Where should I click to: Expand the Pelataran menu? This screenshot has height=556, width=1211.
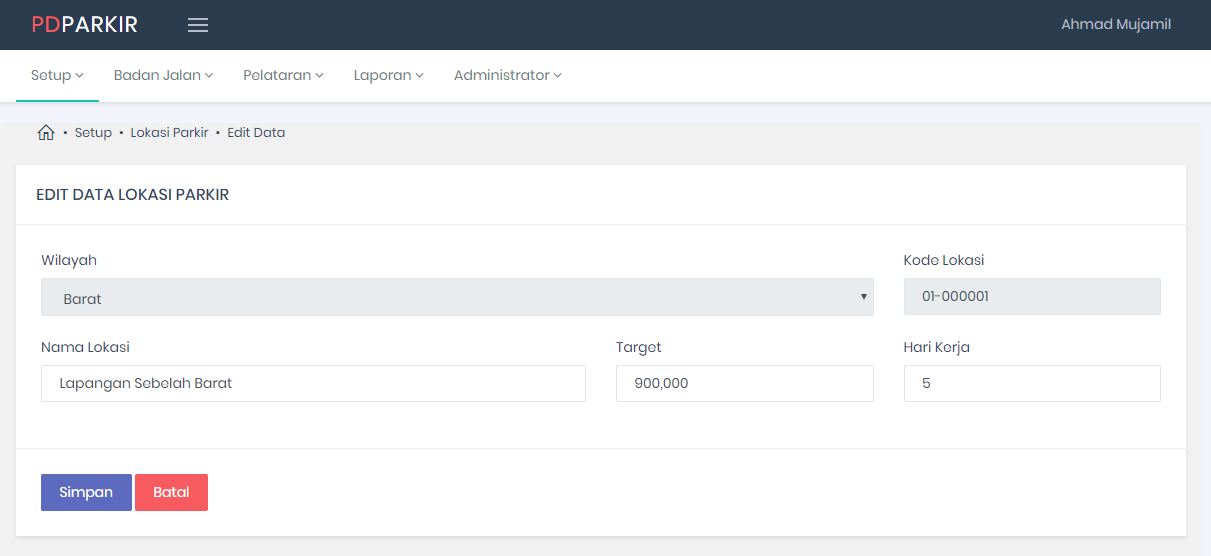[x=283, y=76]
